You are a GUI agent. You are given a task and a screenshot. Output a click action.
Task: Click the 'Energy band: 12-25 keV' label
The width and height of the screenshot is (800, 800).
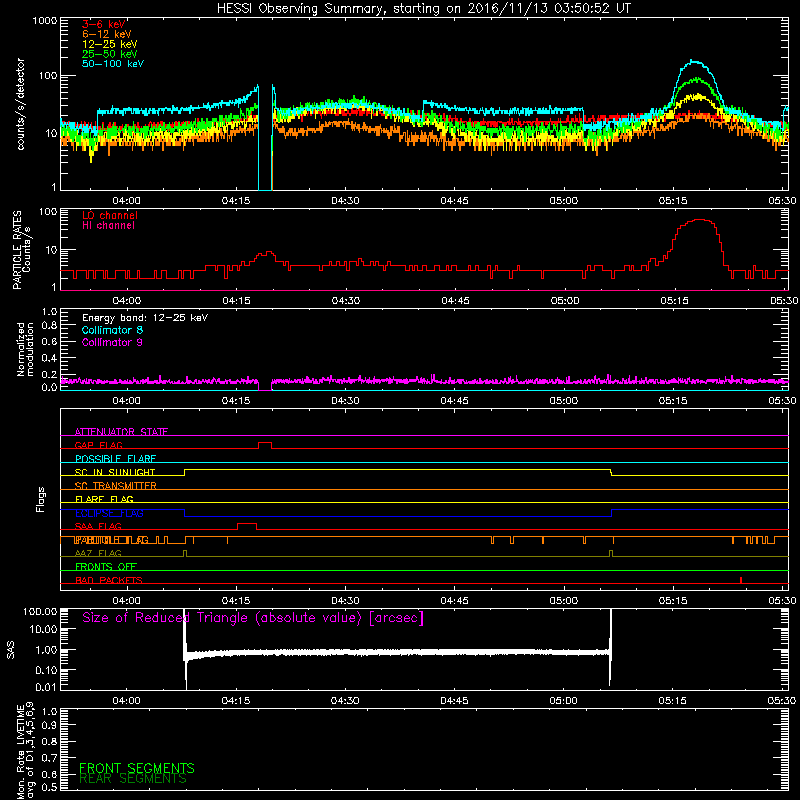tap(145, 318)
